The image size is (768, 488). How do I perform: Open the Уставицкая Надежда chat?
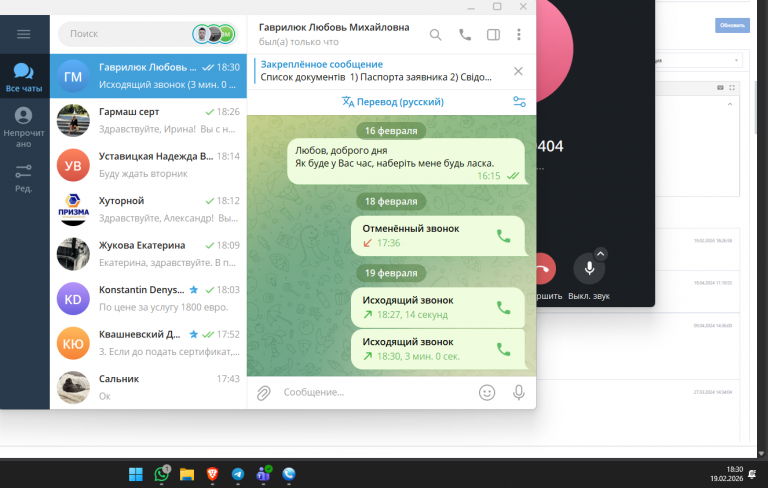tap(148, 165)
